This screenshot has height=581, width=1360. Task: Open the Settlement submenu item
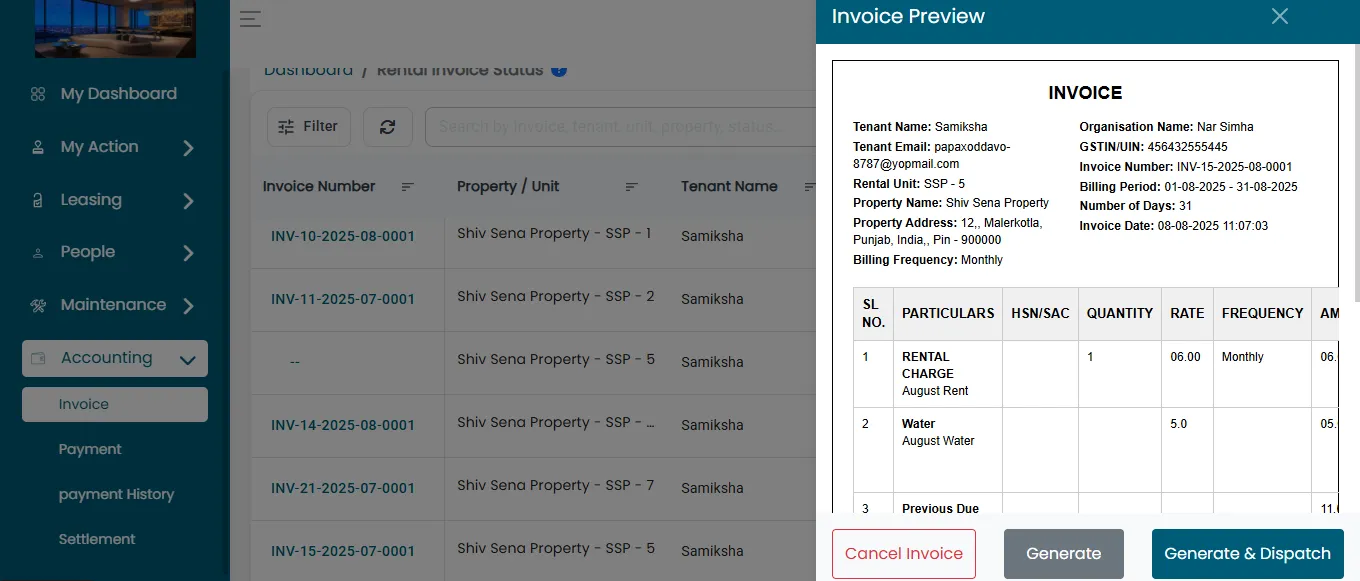(x=97, y=539)
